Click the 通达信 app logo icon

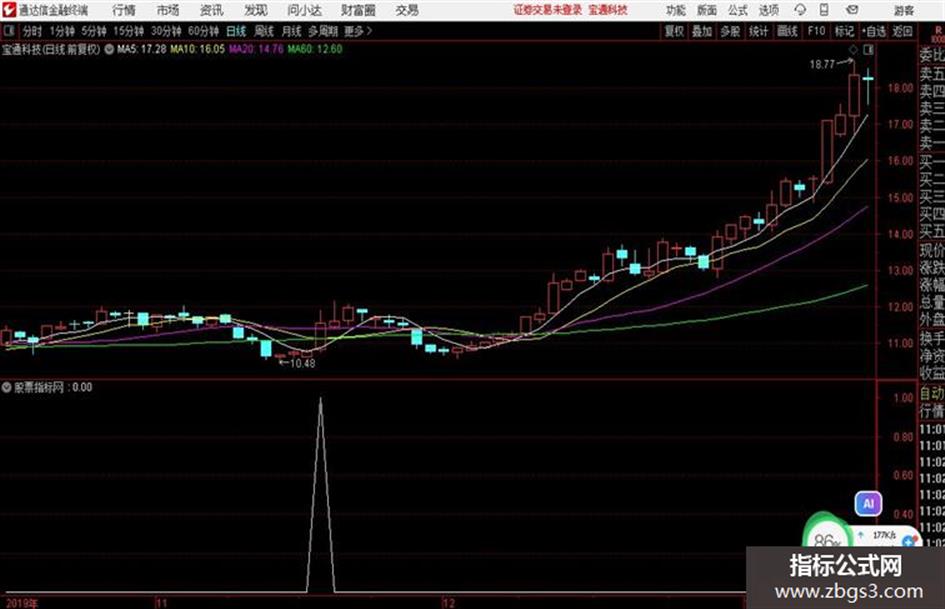(9, 10)
